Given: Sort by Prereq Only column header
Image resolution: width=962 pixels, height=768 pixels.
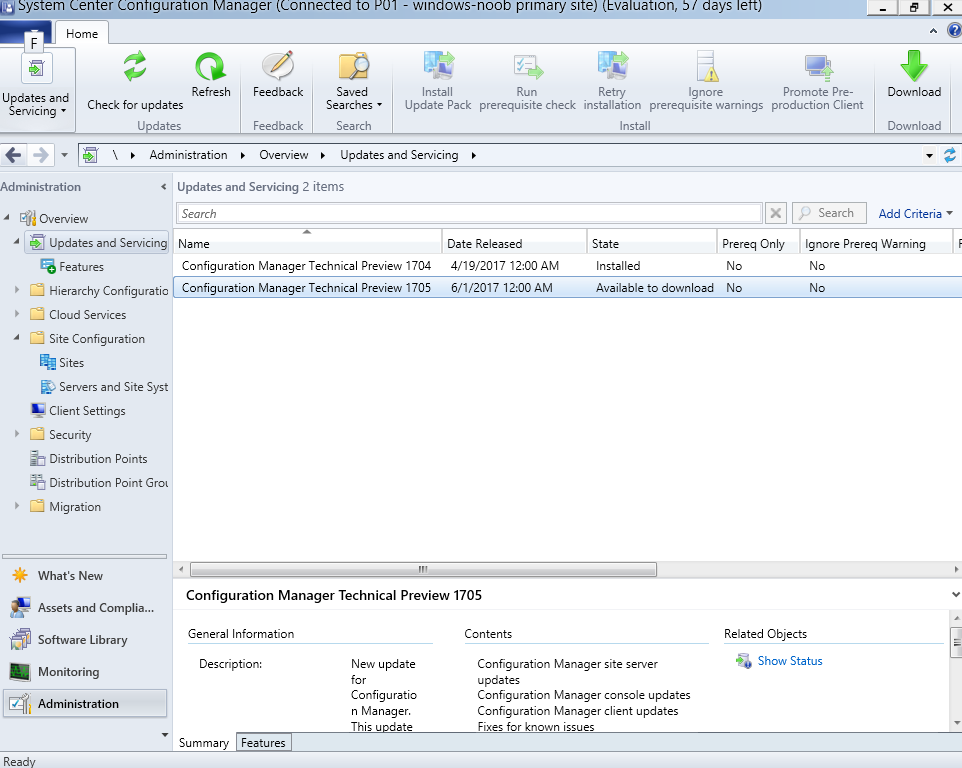Looking at the screenshot, I should point(758,243).
